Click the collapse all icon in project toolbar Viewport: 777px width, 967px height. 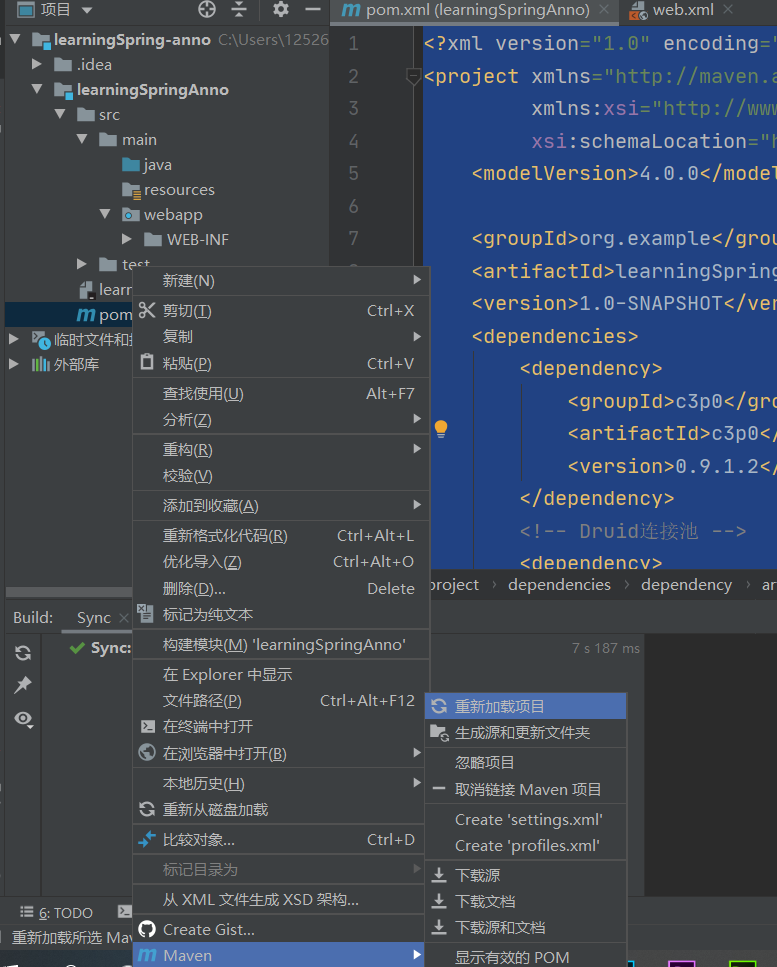pos(239,9)
